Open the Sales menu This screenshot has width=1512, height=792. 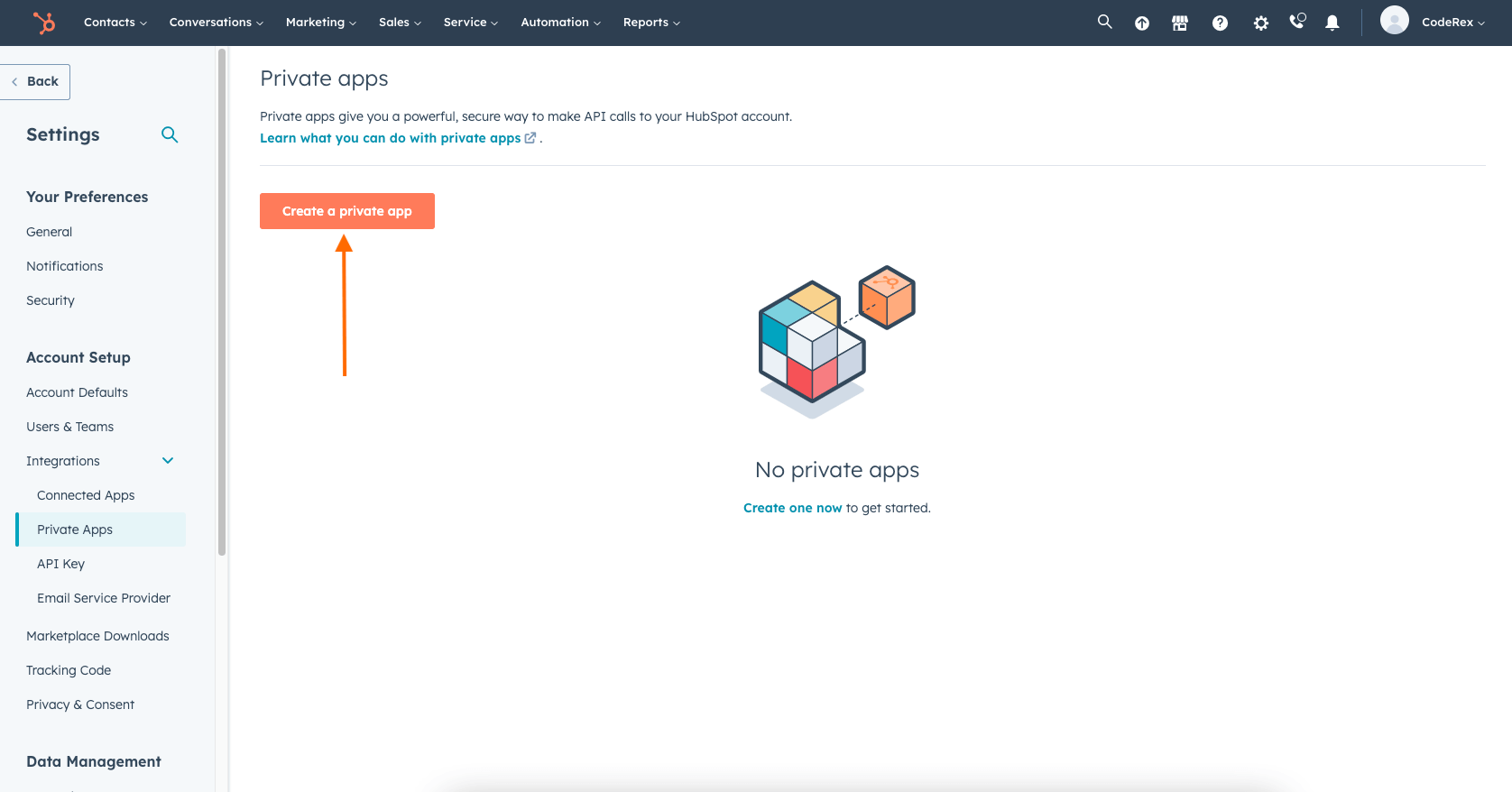(x=401, y=23)
